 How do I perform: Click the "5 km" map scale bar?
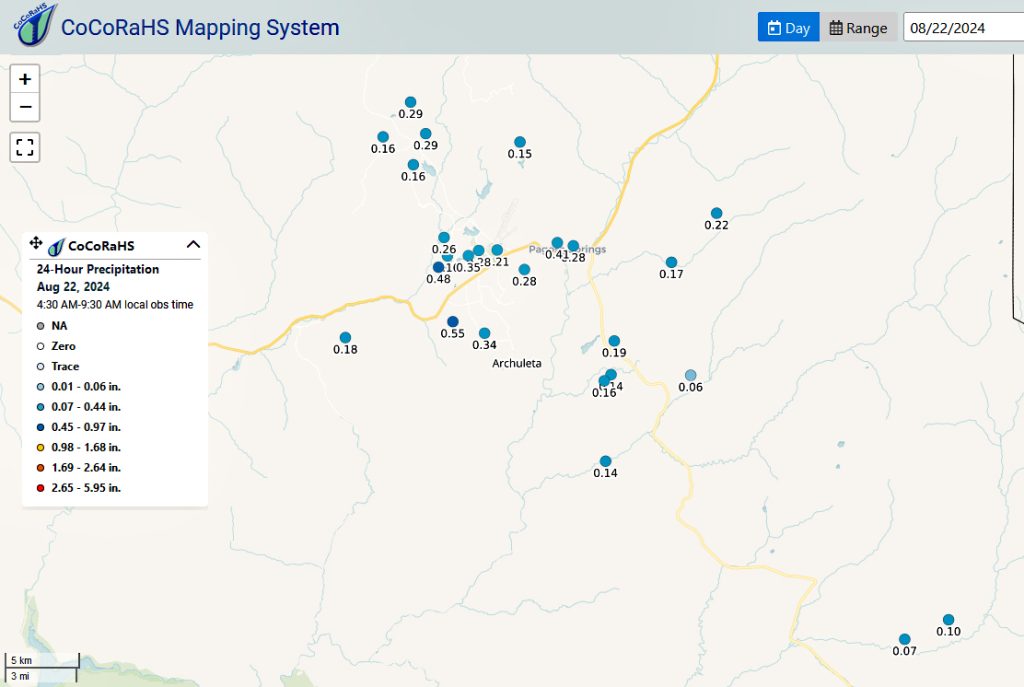coord(42,660)
